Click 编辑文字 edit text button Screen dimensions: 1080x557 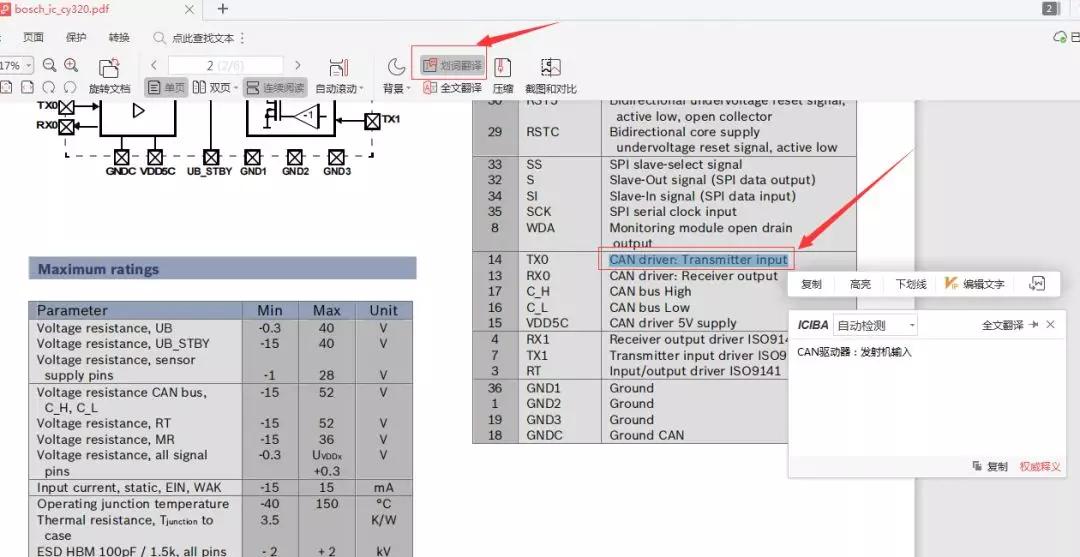[975, 284]
